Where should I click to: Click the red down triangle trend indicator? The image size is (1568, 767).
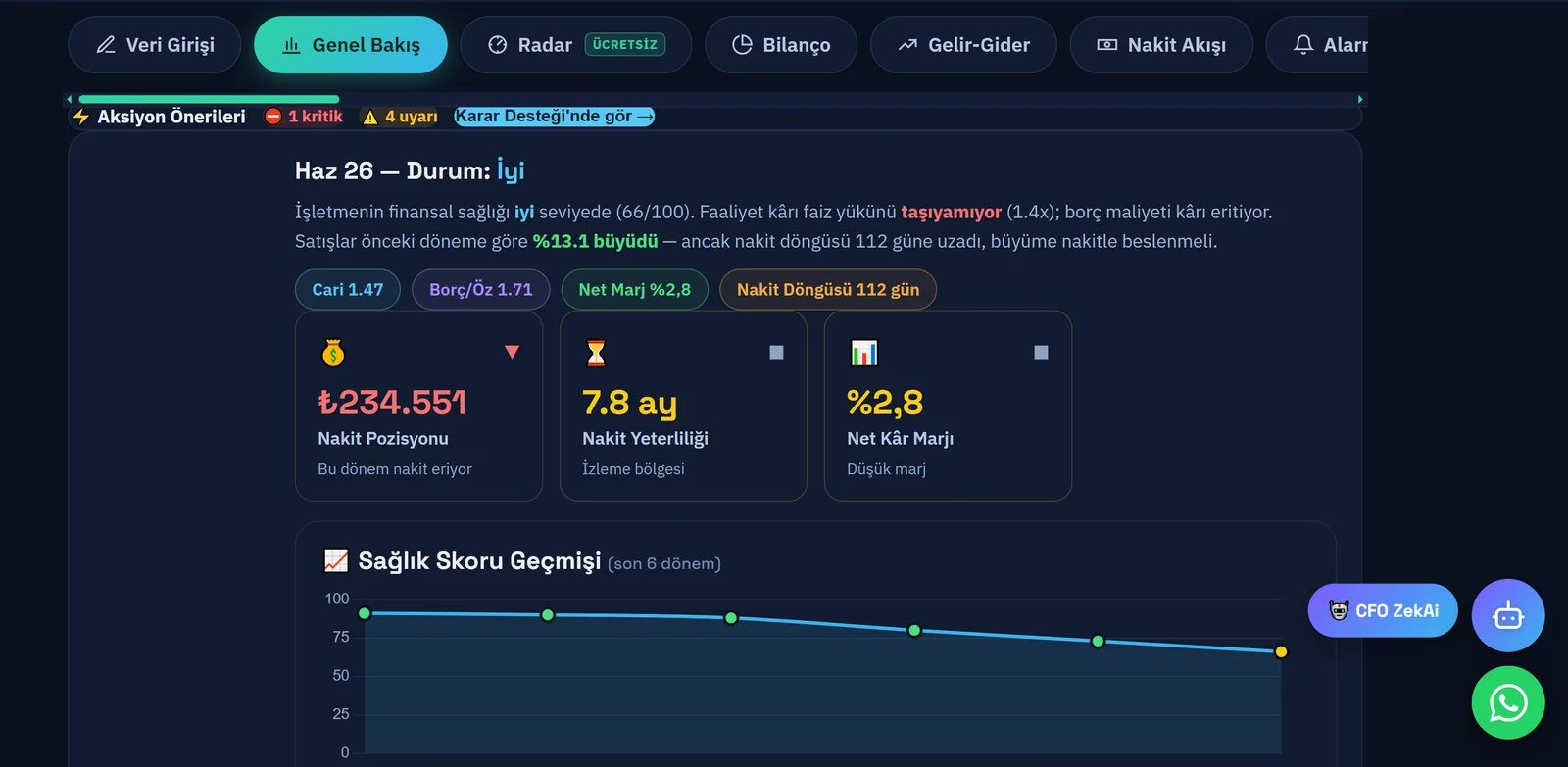pyautogui.click(x=512, y=352)
